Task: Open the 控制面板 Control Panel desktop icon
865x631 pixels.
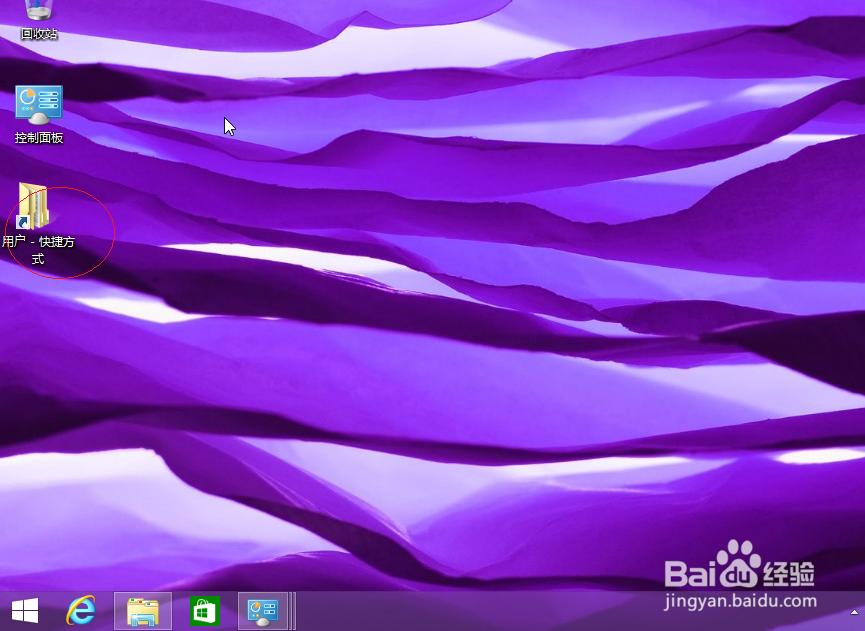Action: click(38, 105)
